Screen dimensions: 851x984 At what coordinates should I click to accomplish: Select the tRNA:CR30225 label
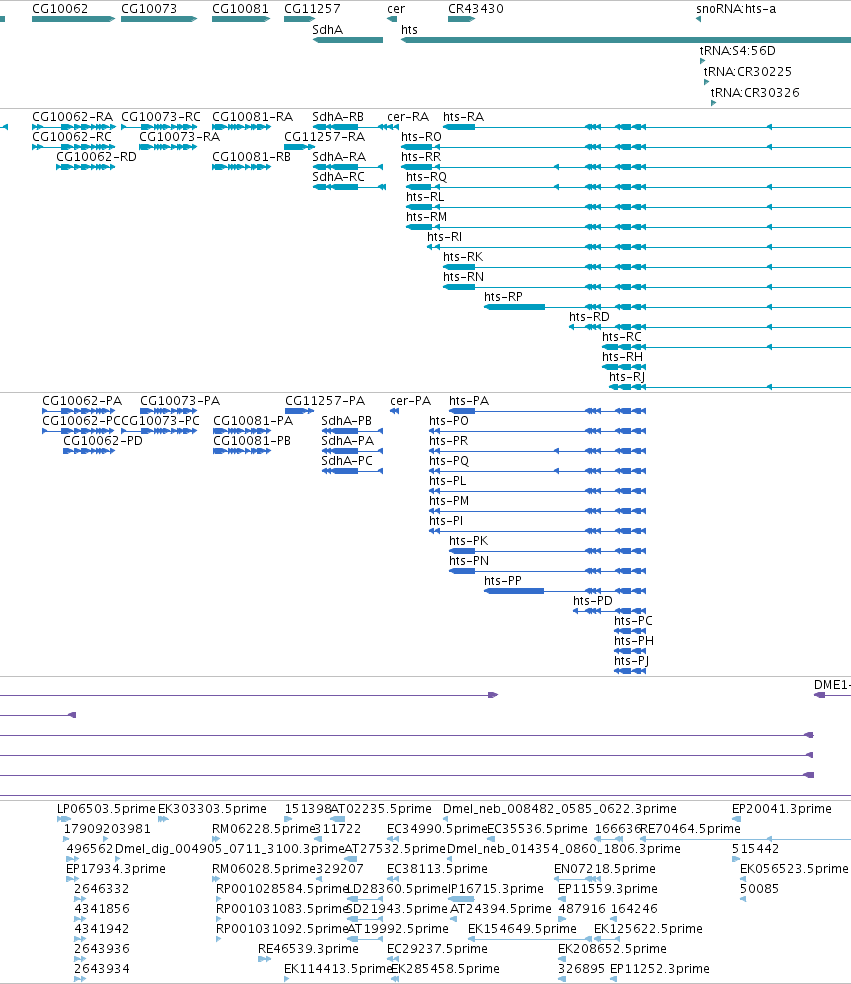pos(747,72)
